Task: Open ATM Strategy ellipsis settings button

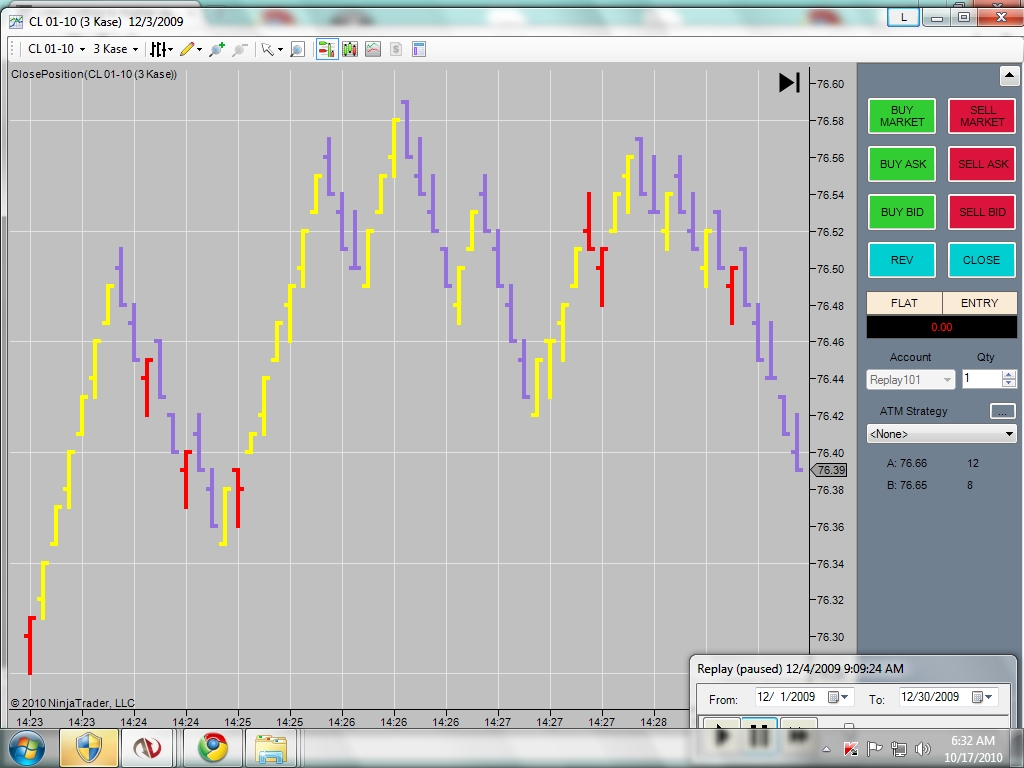Action: pyautogui.click(x=1002, y=411)
